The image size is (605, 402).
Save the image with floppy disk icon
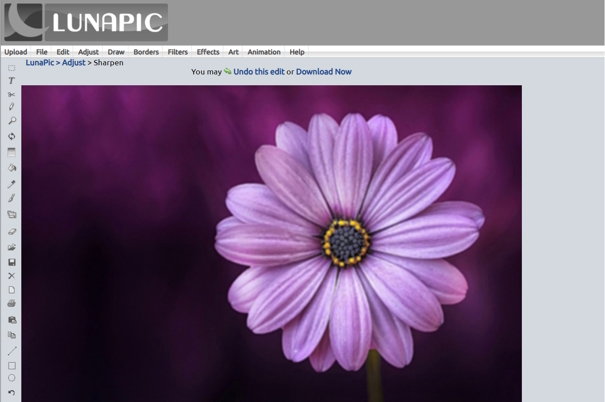[12, 262]
